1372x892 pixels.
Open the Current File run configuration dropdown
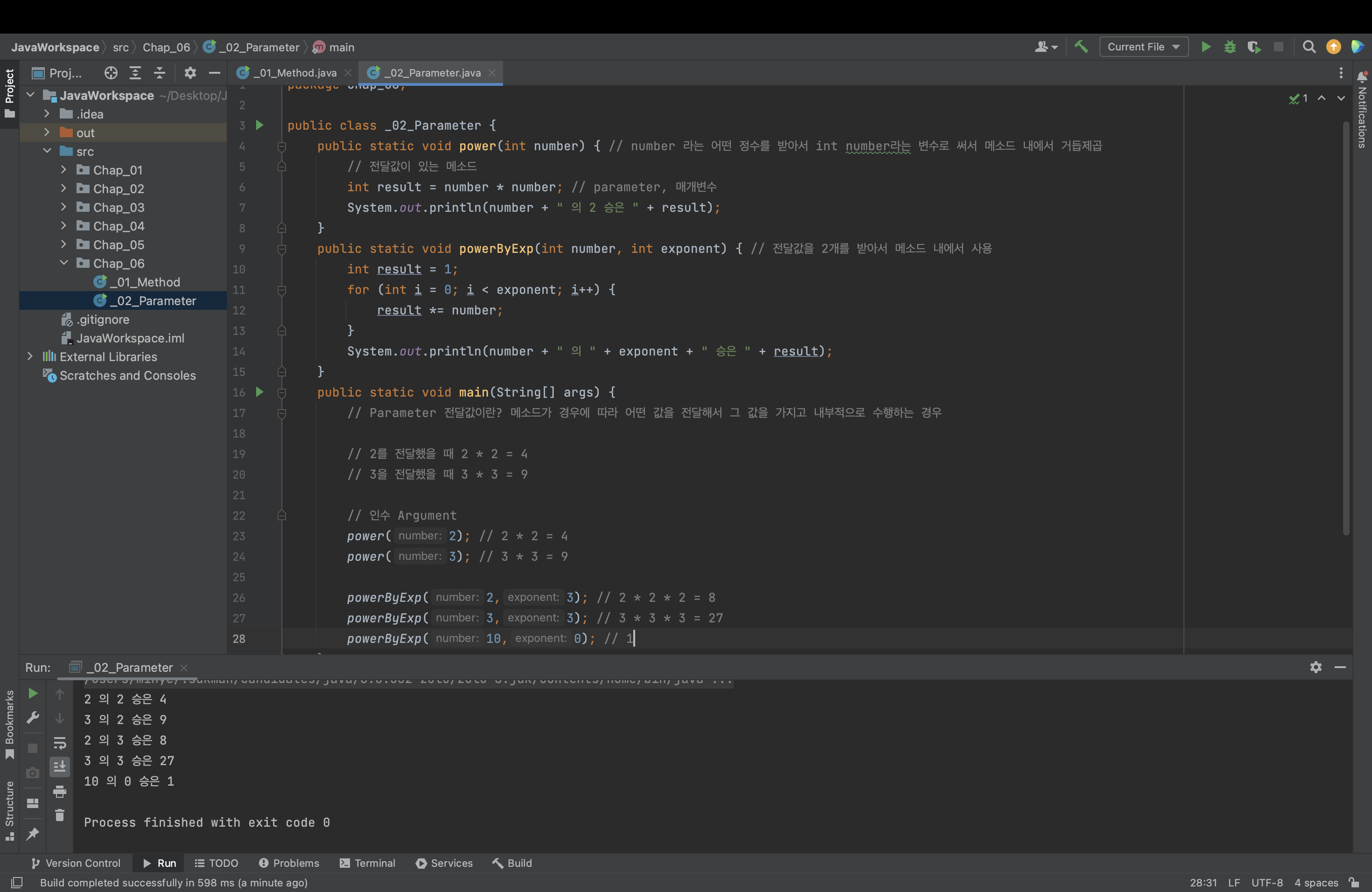click(x=1144, y=47)
